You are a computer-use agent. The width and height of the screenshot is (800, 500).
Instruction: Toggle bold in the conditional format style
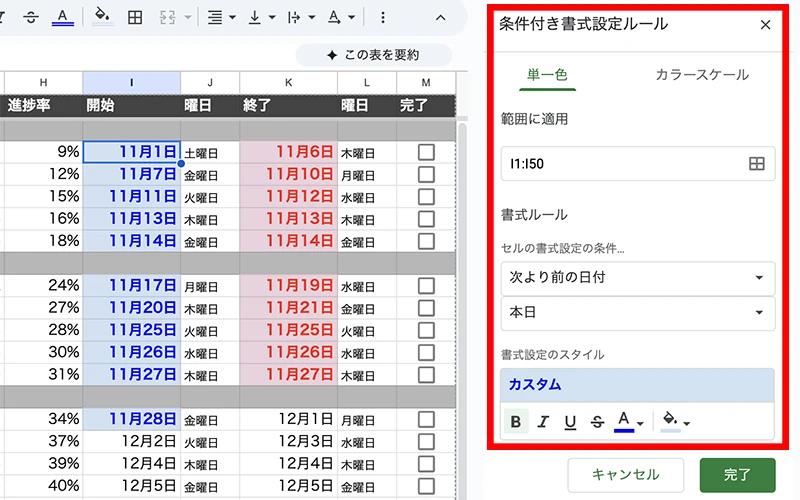click(515, 422)
